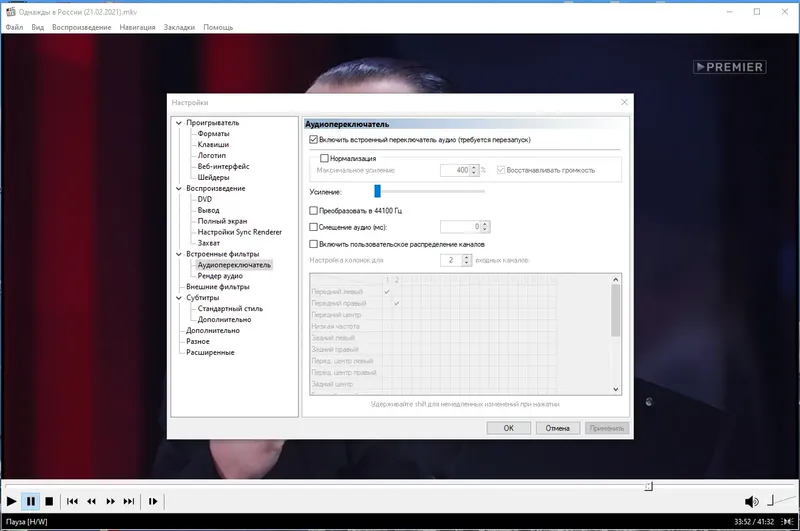Viewport: 800px width, 531px height.
Task: Open Настройки Sync Renderer page
Action: coord(240,232)
